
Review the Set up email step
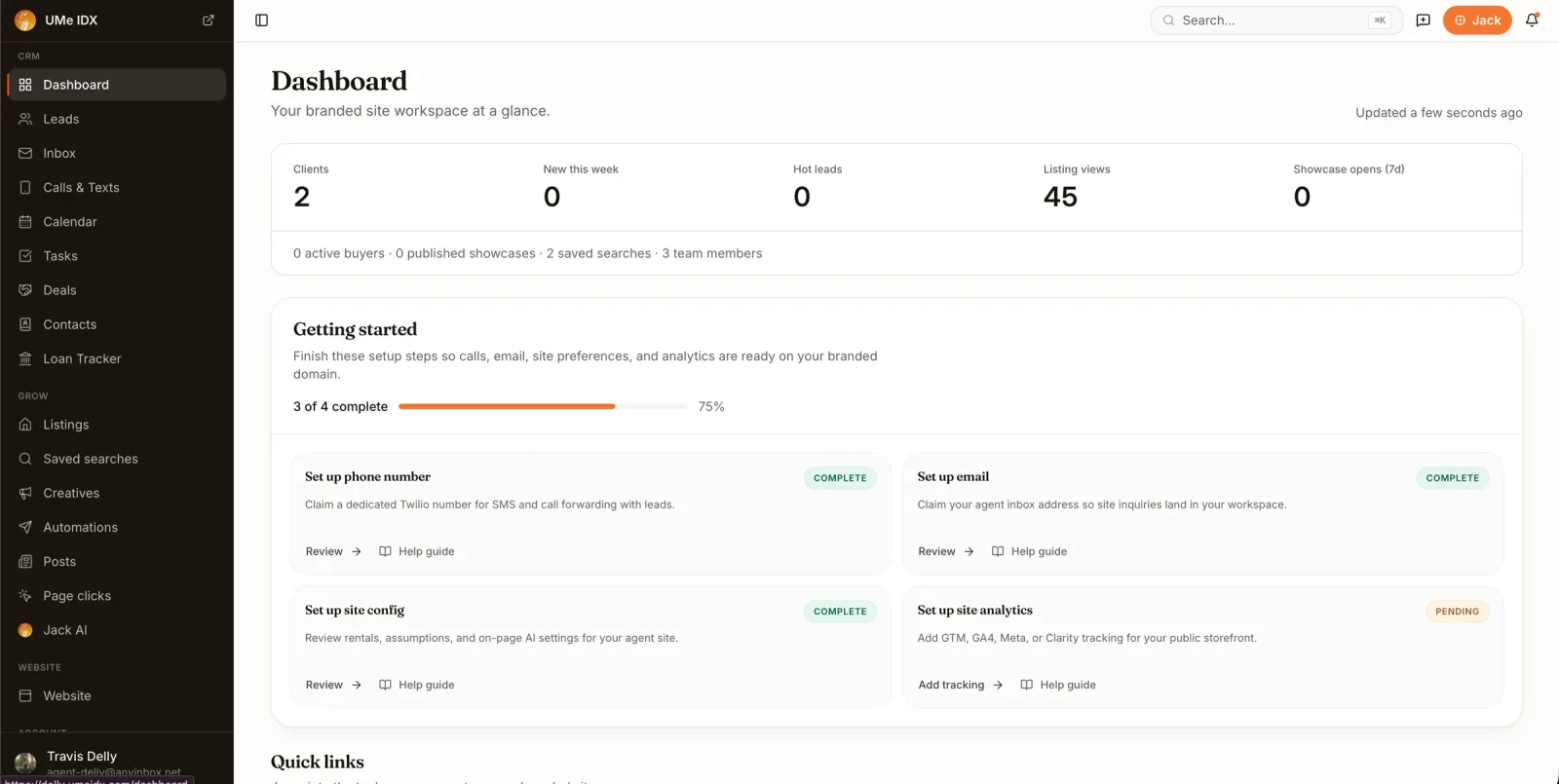coord(946,551)
